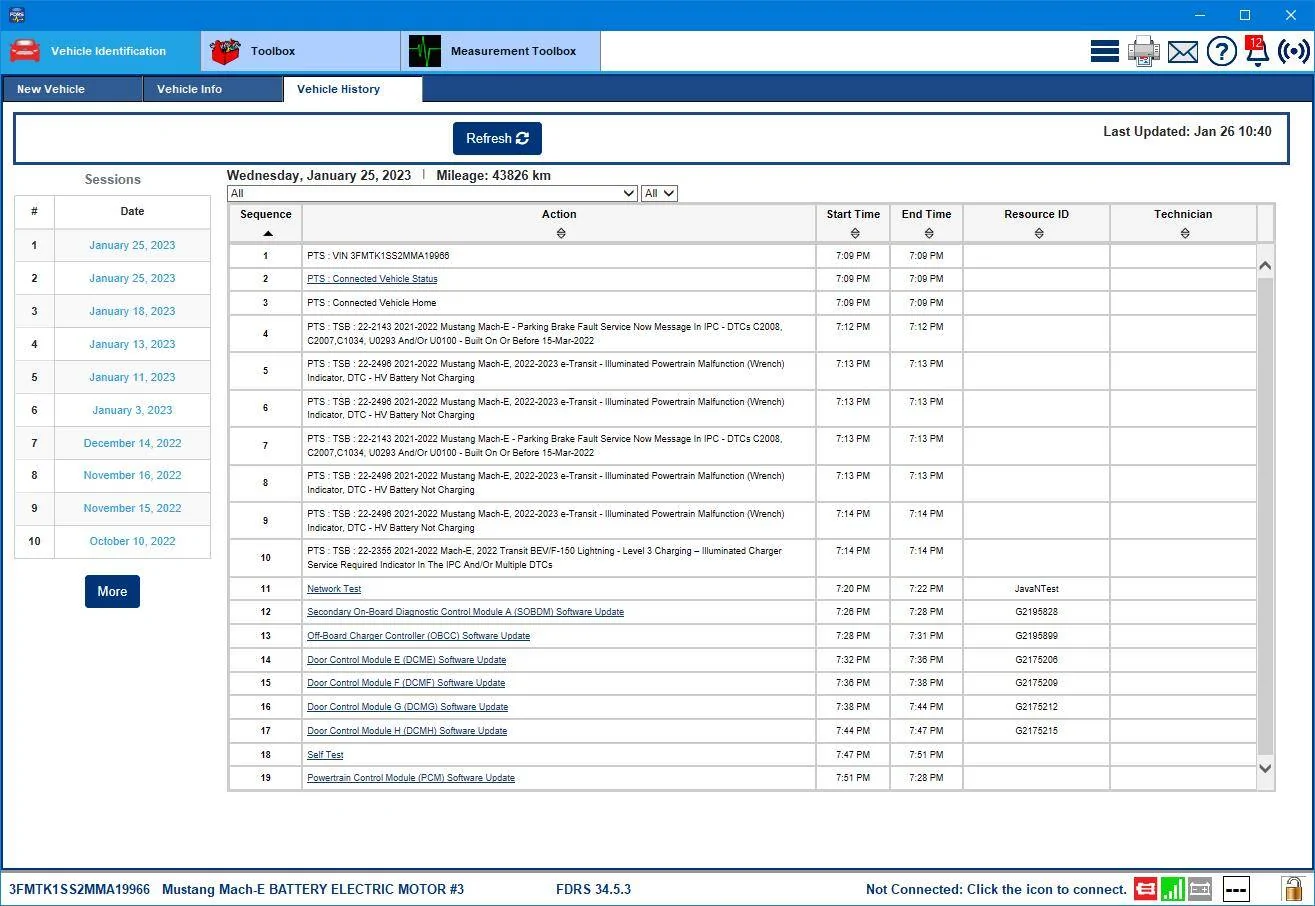
Task: Select the TSB 22-2355 Level 3 Charging row
Action: click(742, 558)
